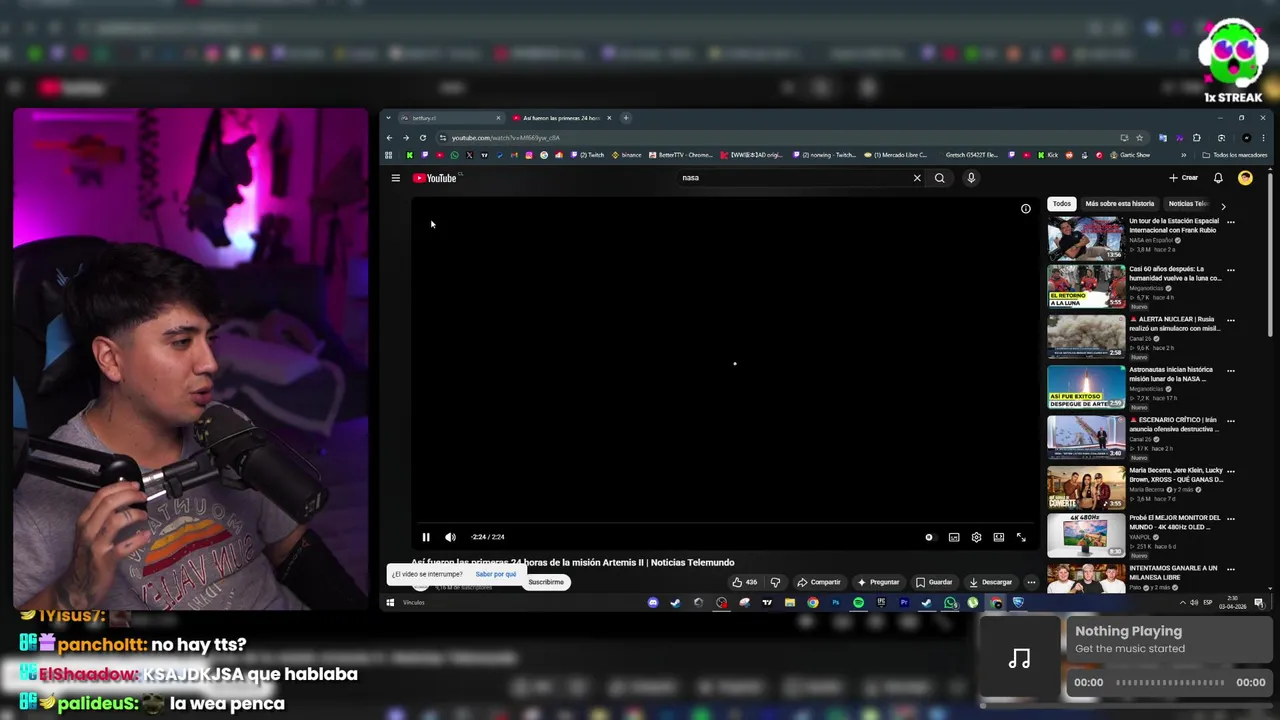Viewport: 1280px width, 720px height.
Task: Toggle subtitles in the video player
Action: [954, 537]
